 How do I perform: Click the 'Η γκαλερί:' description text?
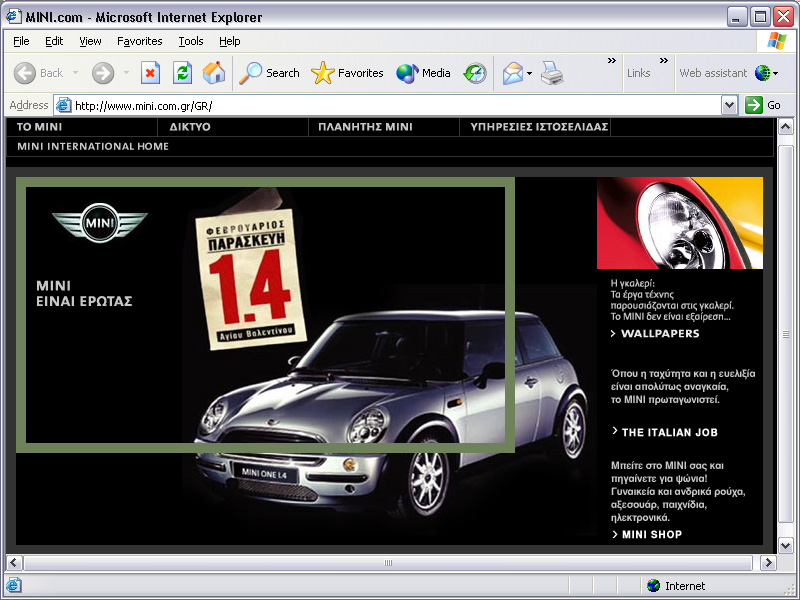pyautogui.click(x=671, y=300)
